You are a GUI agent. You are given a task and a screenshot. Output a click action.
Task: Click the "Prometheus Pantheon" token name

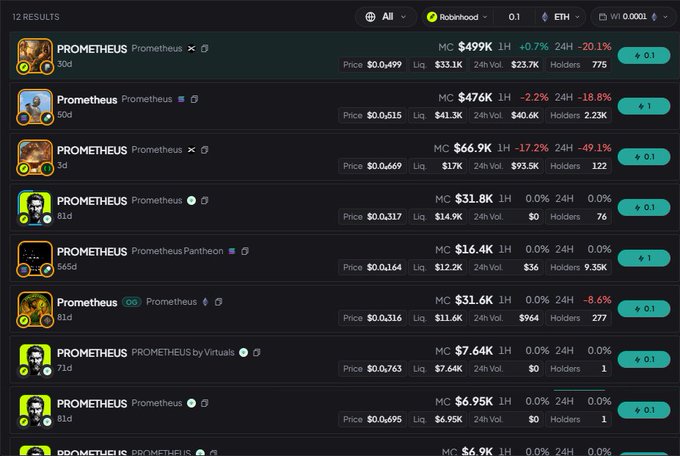(x=177, y=251)
